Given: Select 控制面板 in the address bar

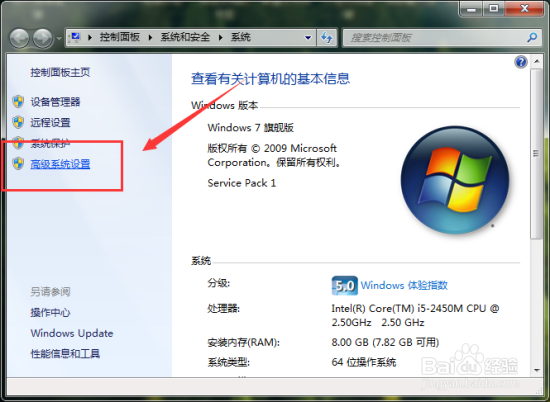Looking at the screenshot, I should pyautogui.click(x=120, y=37).
